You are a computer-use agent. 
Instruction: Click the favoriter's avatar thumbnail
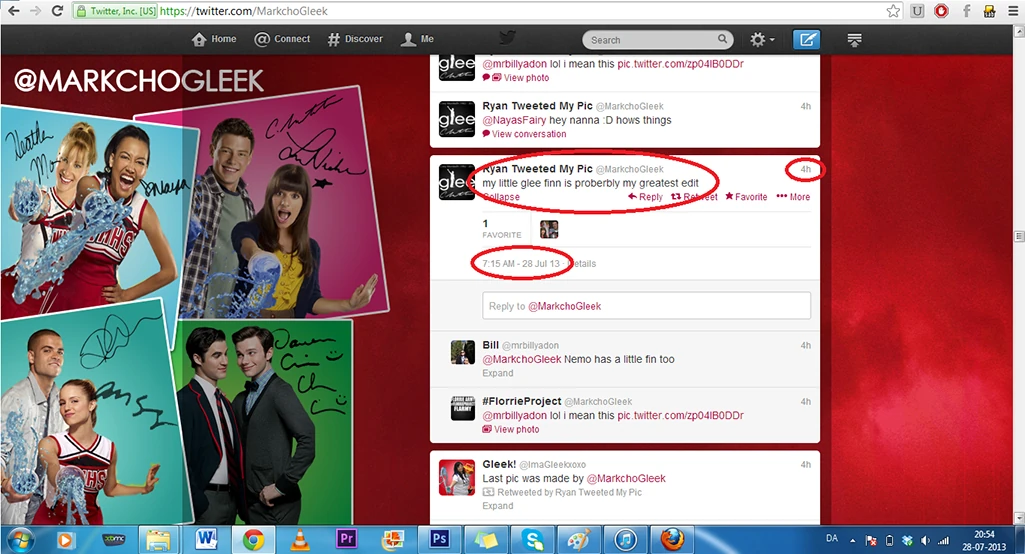point(549,230)
